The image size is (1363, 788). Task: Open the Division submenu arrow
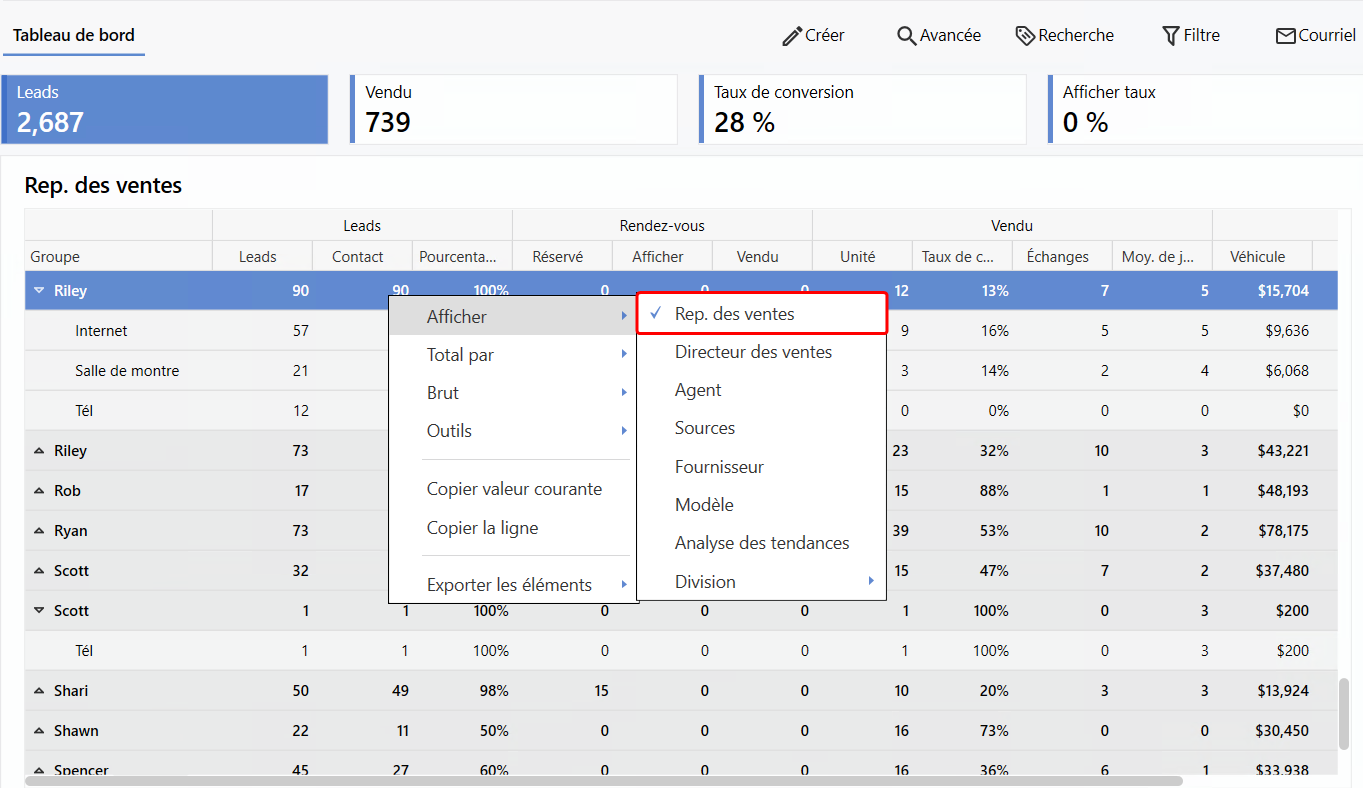click(870, 582)
